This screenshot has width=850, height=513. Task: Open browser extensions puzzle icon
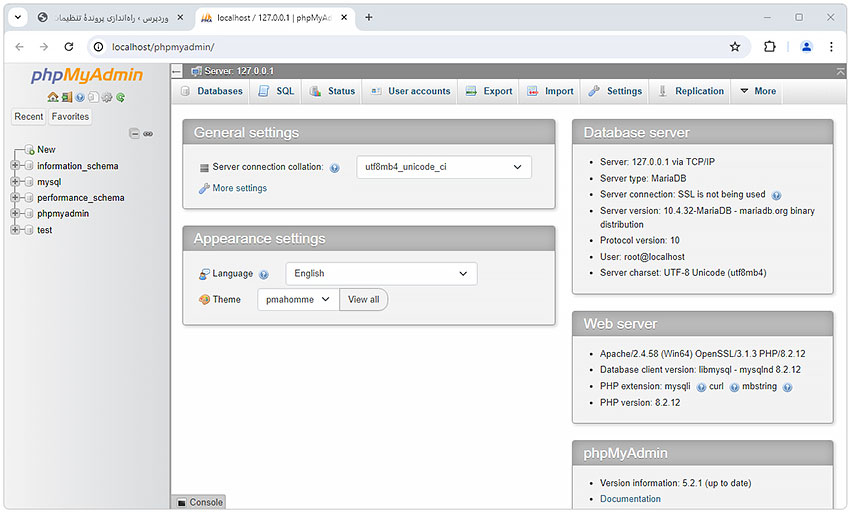pos(769,47)
